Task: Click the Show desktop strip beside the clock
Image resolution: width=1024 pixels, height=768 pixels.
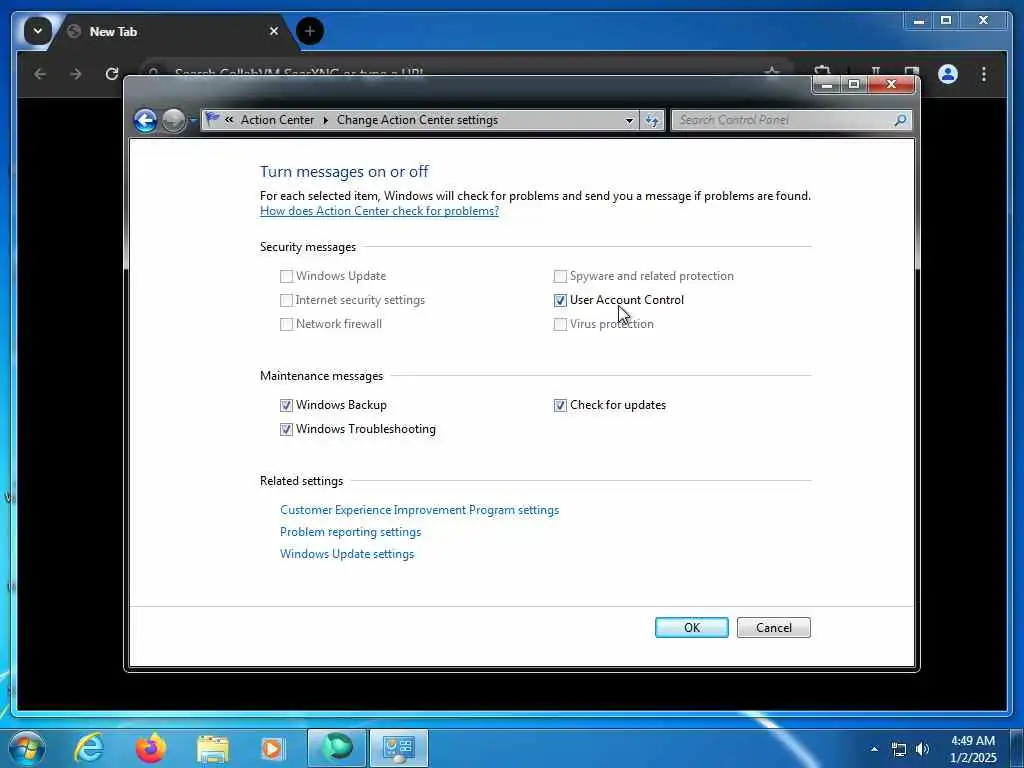Action: click(x=1017, y=748)
